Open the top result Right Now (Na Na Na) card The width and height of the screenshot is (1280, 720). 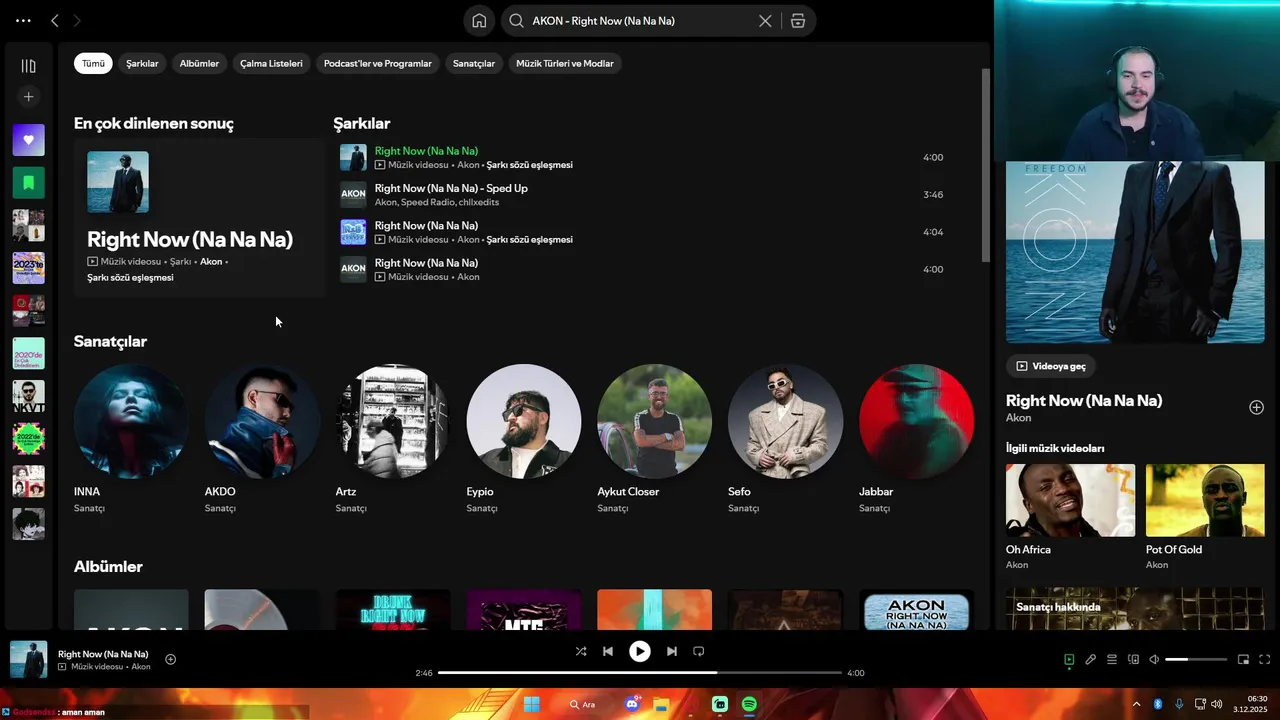point(199,218)
